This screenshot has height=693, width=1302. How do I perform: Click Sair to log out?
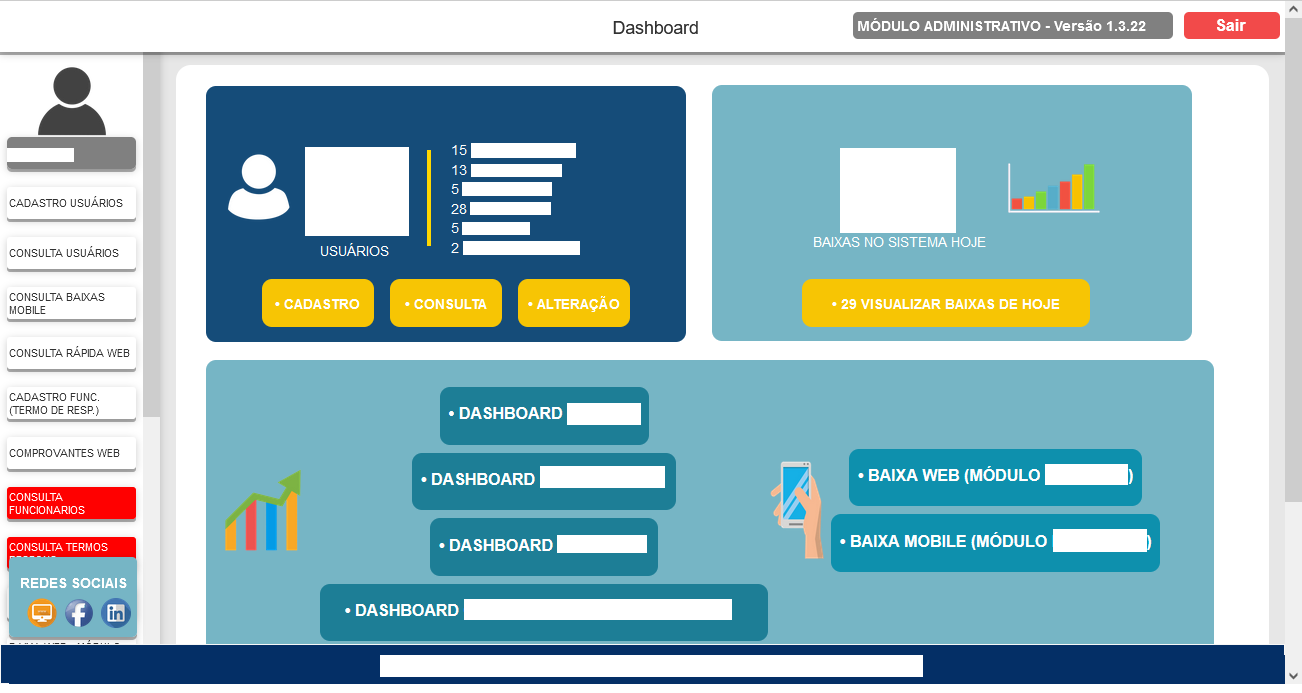click(x=1231, y=25)
